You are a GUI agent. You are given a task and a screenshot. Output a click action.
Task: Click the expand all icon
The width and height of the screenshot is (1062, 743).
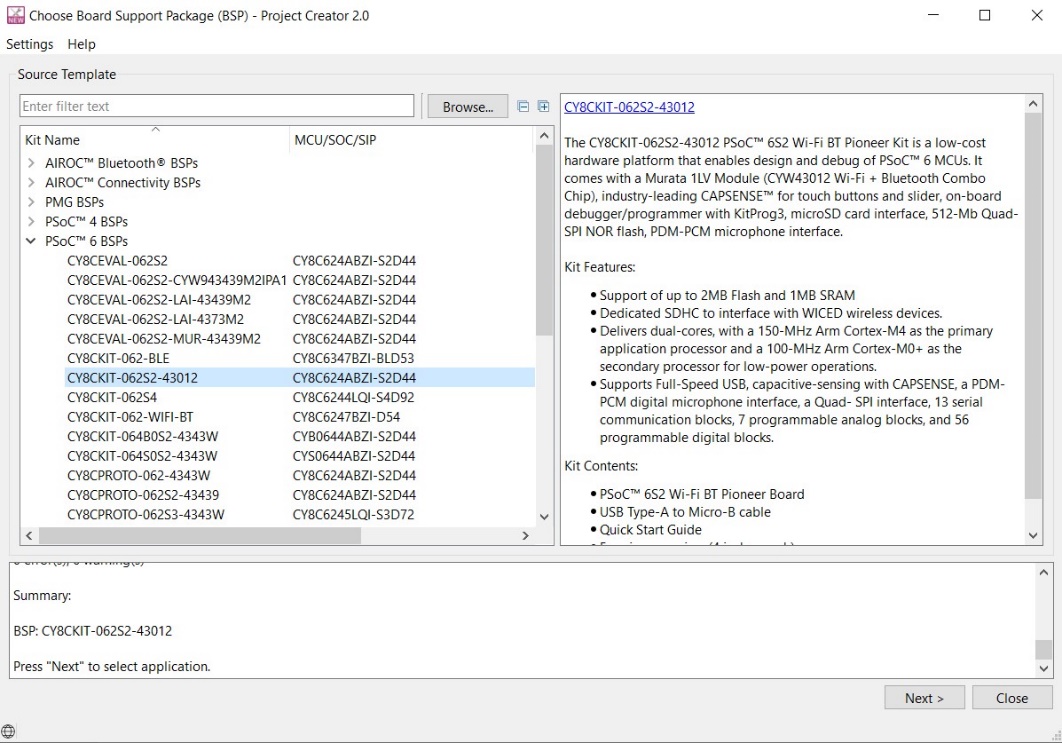(543, 106)
